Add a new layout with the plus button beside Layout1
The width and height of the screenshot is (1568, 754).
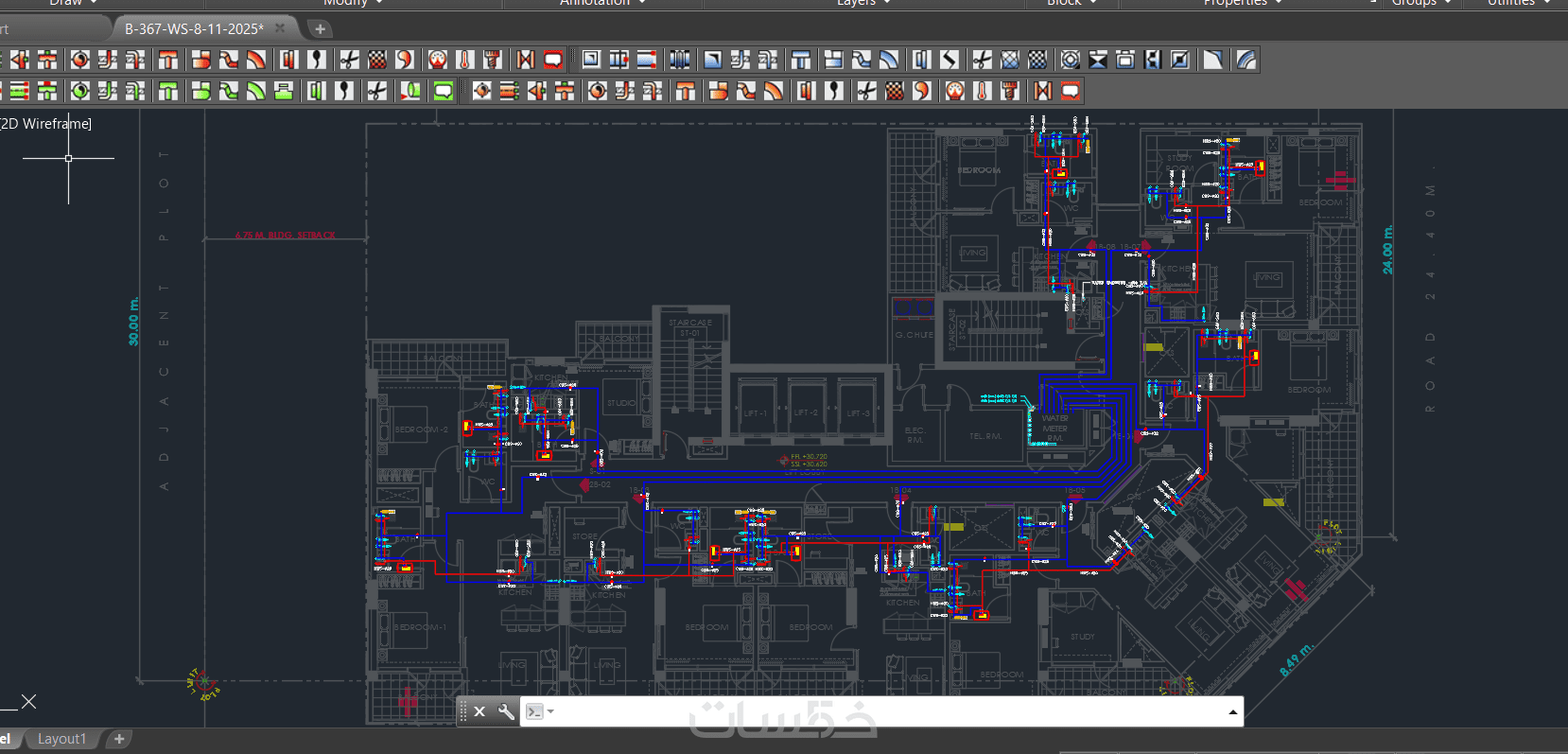point(119,739)
